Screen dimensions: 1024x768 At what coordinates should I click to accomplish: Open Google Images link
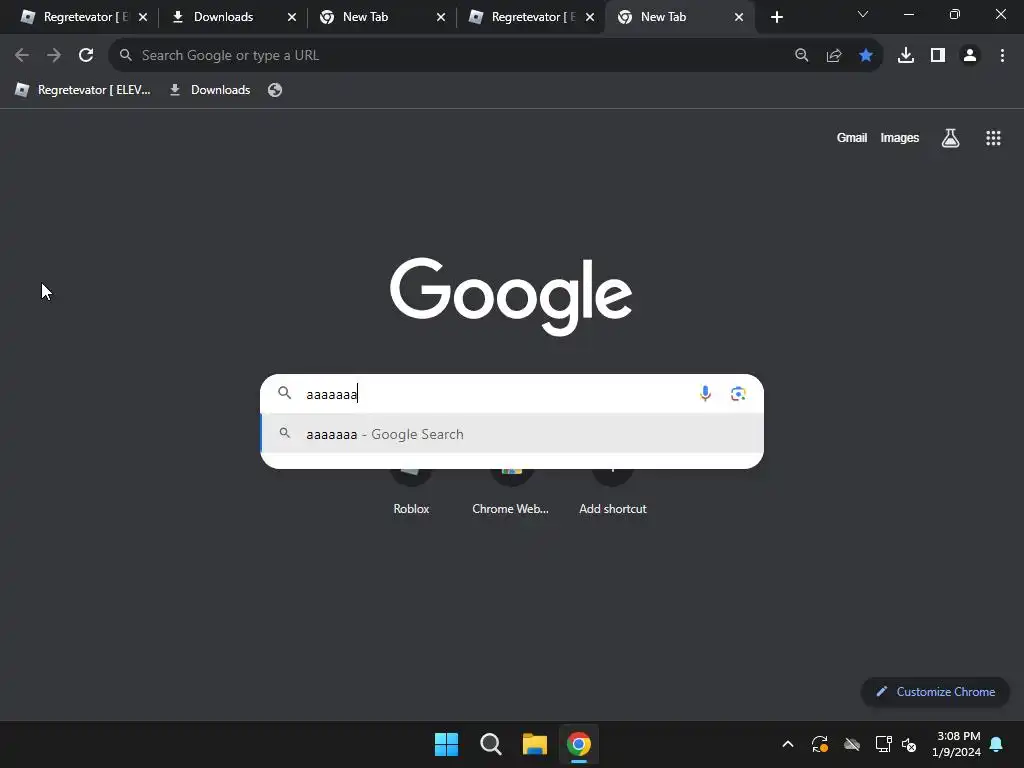[x=899, y=138]
